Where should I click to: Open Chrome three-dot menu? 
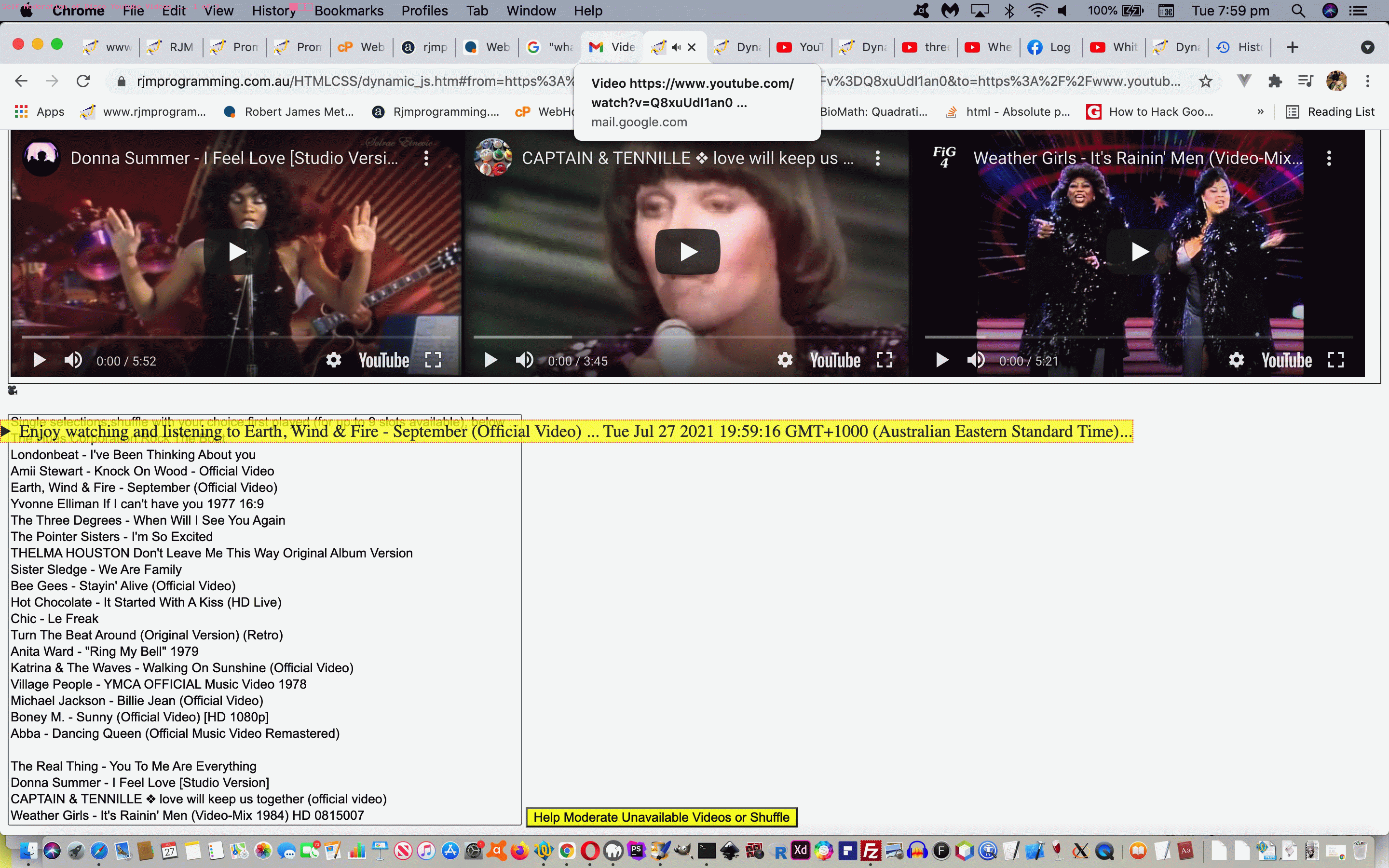(1368, 81)
